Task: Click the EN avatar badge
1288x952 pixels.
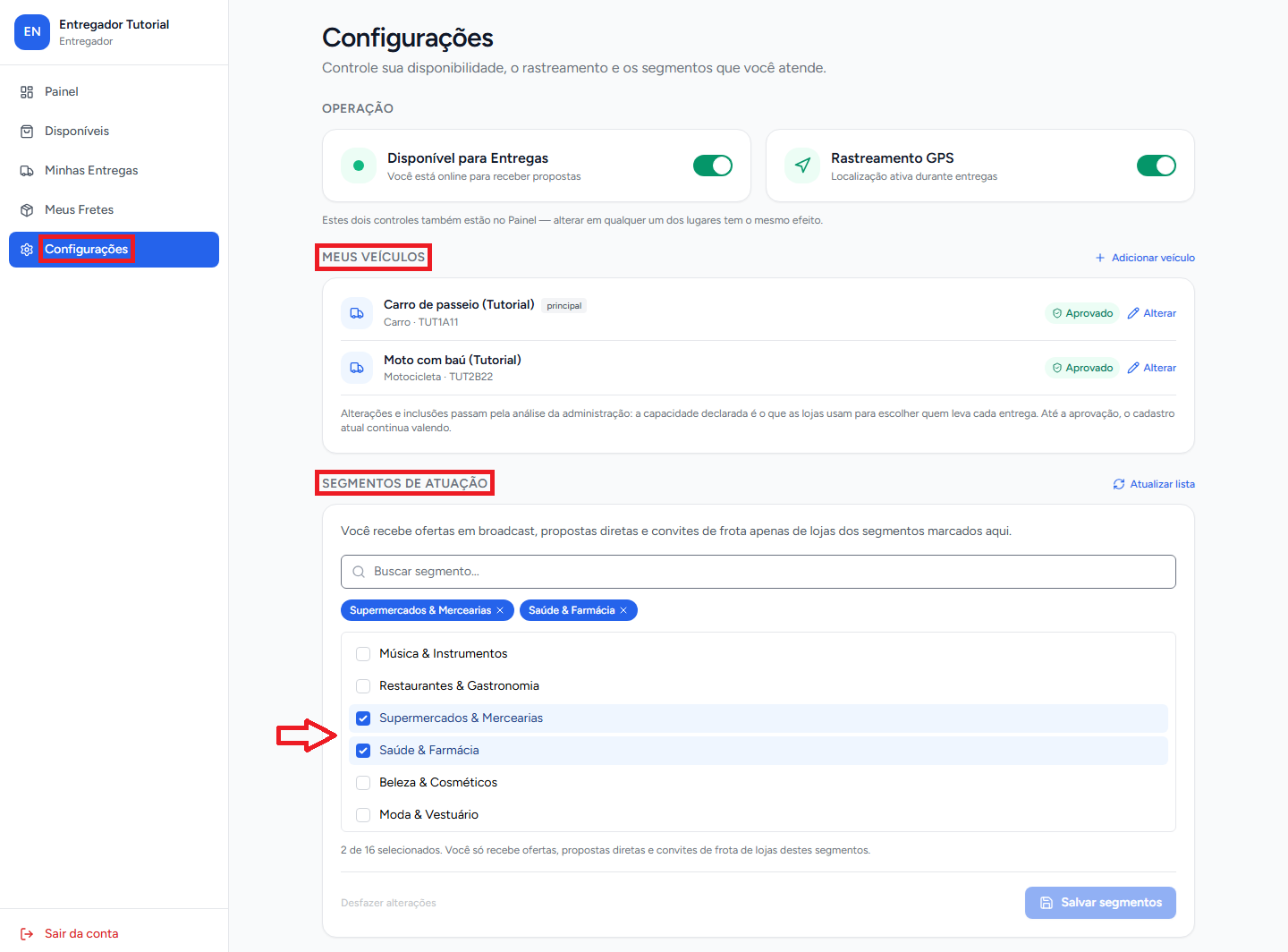Action: point(32,32)
